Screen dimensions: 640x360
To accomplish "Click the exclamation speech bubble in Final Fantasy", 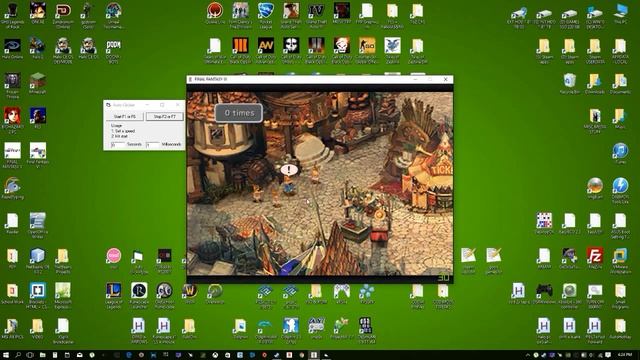I will (289, 169).
